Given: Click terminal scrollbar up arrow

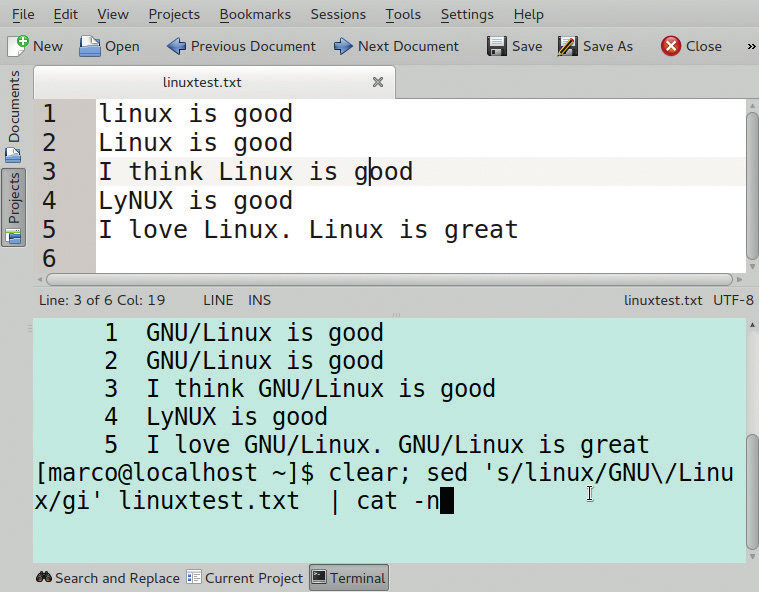Looking at the screenshot, I should click(752, 325).
